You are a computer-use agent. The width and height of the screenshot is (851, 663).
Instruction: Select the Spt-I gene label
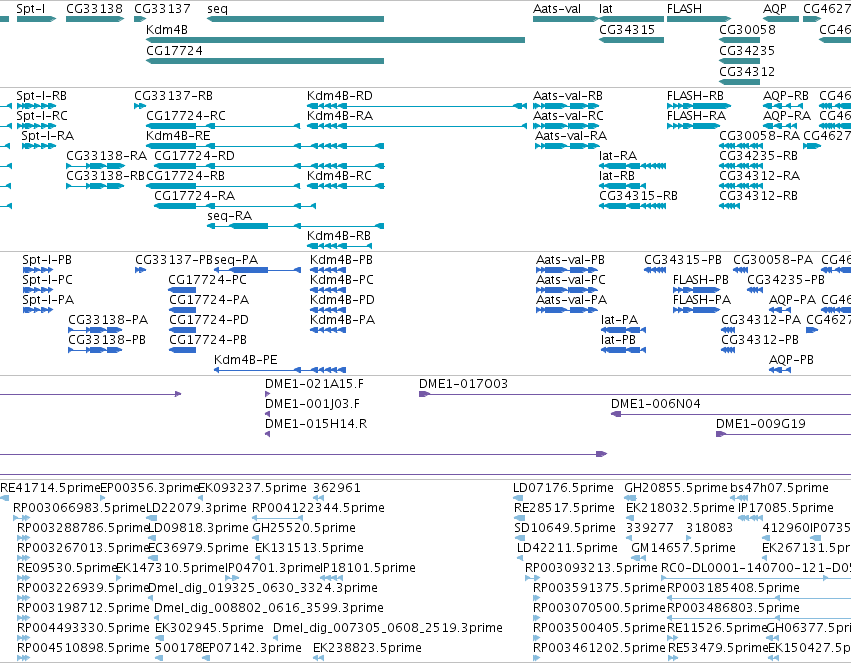(31, 9)
